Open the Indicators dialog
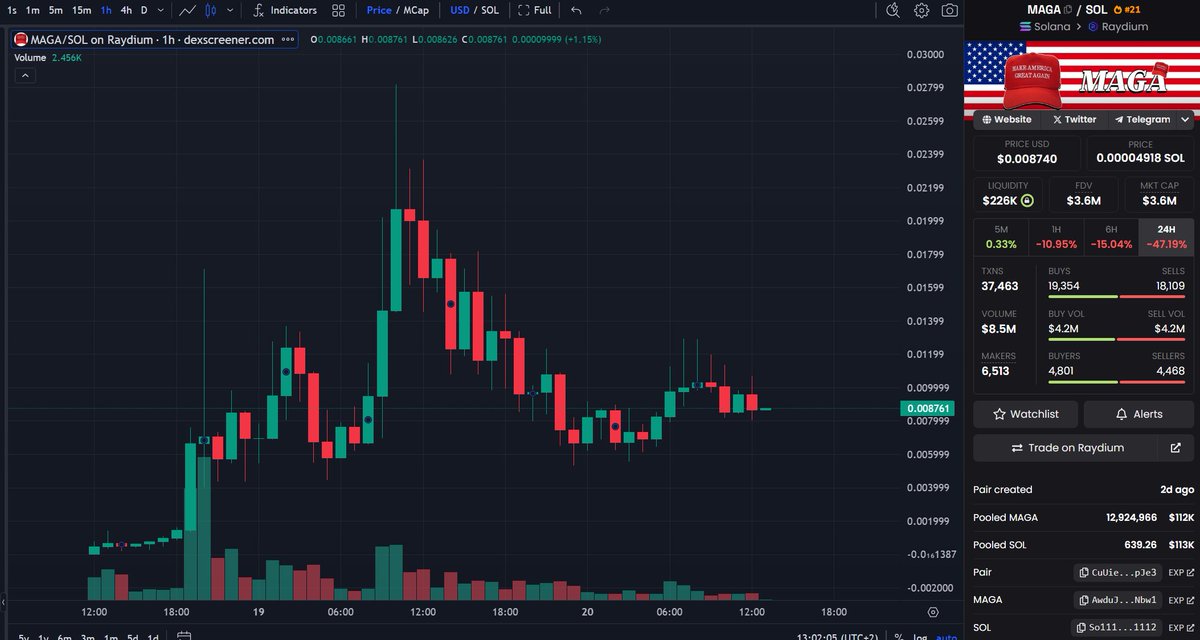This screenshot has height=640, width=1200. pos(285,10)
